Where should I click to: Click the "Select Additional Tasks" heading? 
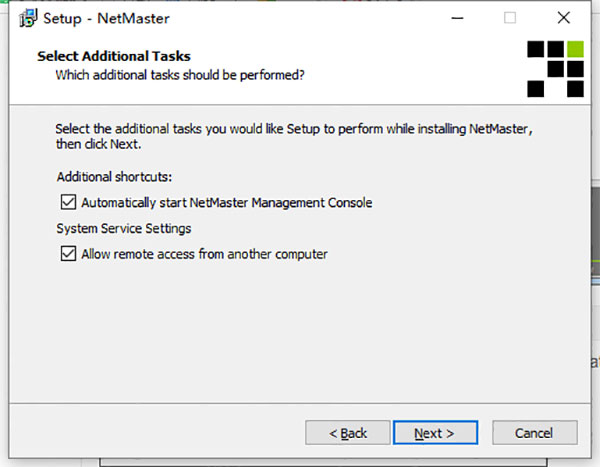pyautogui.click(x=113, y=56)
